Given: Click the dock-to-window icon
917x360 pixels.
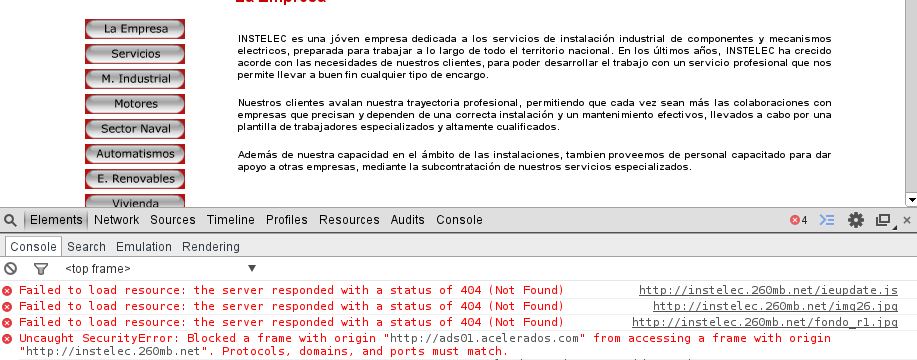Looking at the screenshot, I should tap(883, 220).
